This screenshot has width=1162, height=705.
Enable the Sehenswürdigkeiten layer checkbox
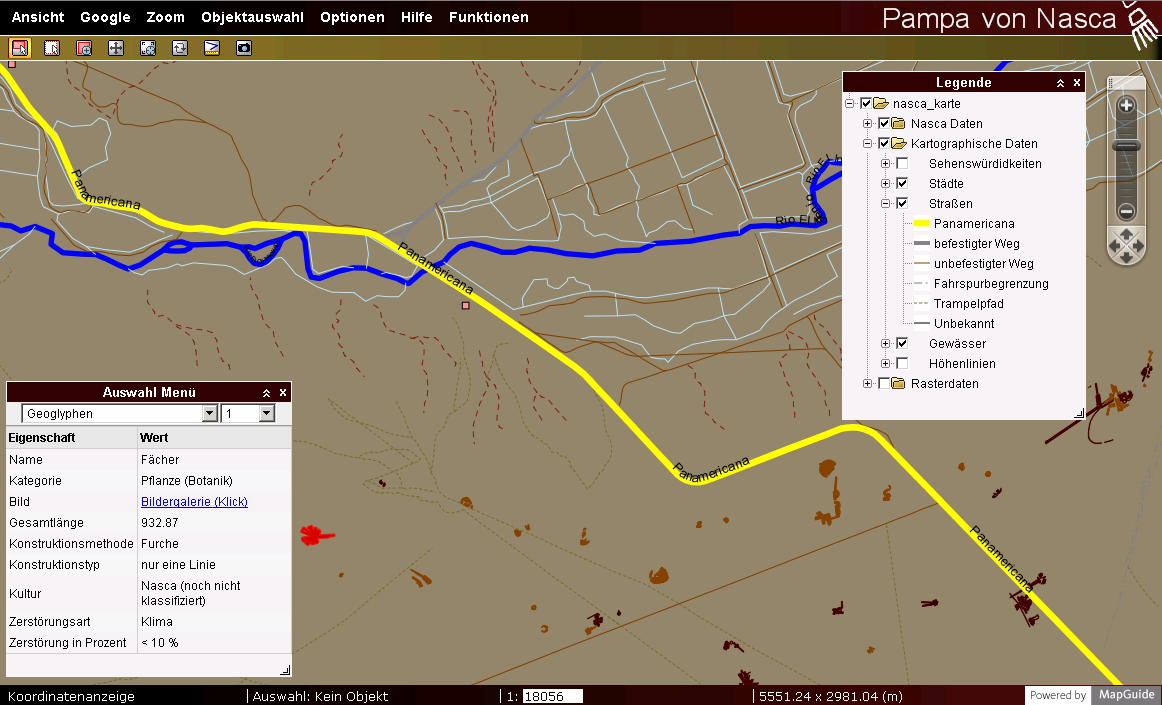pos(902,164)
